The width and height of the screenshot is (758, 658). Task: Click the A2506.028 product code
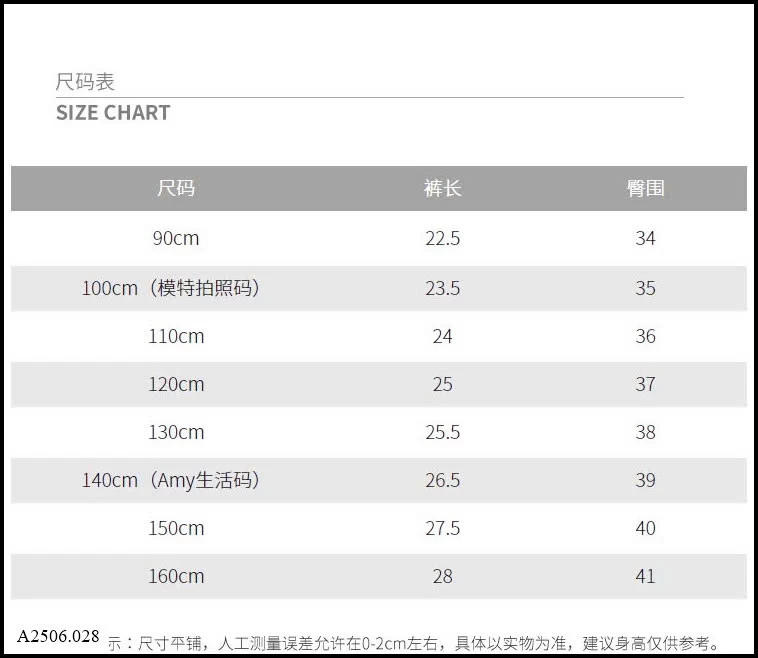pyautogui.click(x=58, y=636)
